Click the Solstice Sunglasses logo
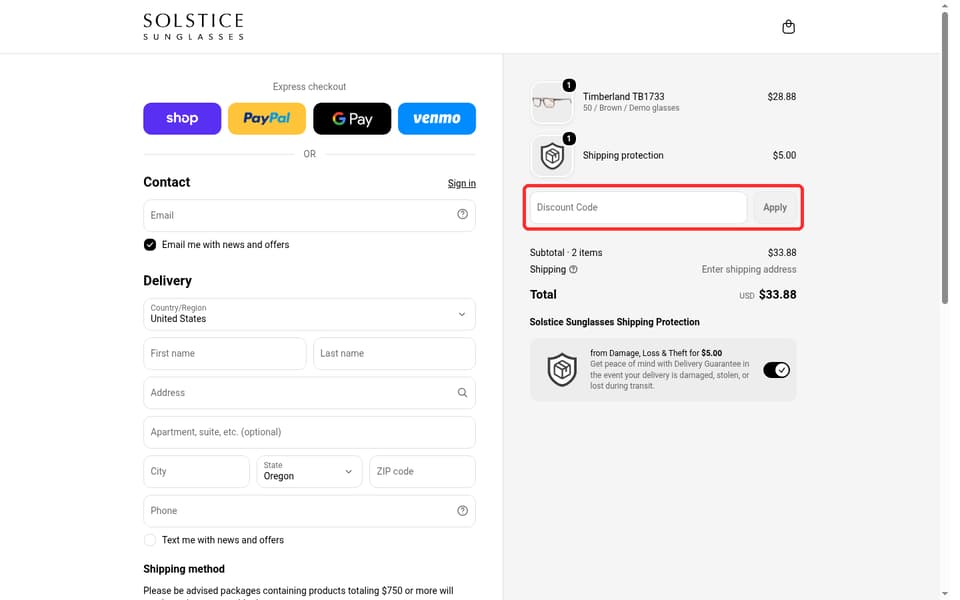 193,27
